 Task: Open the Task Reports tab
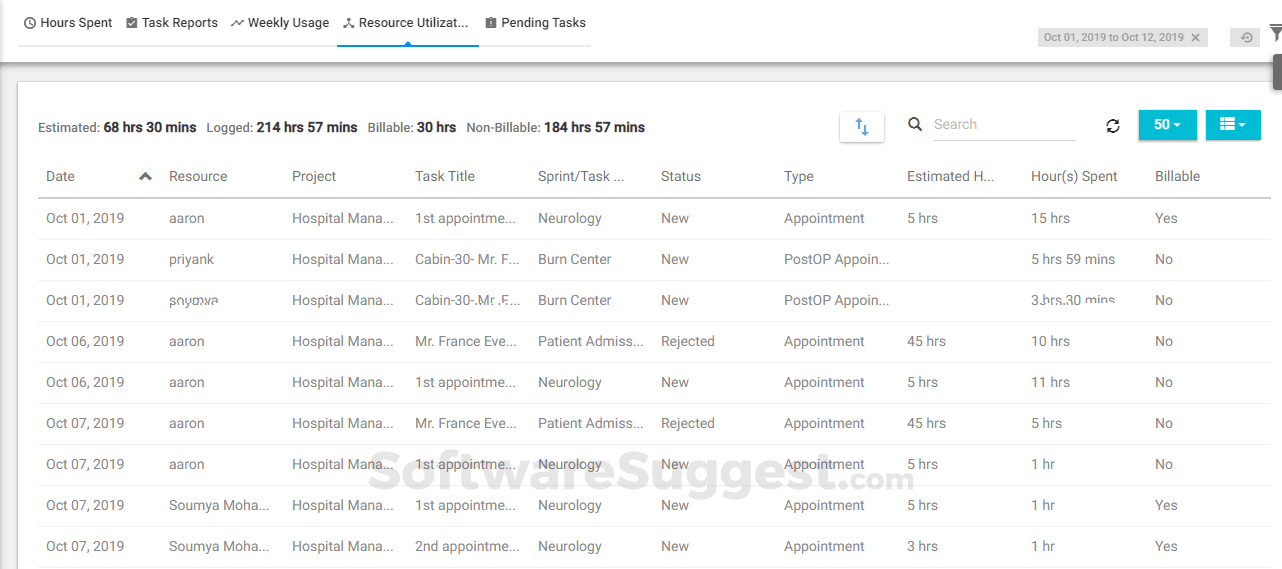(172, 23)
